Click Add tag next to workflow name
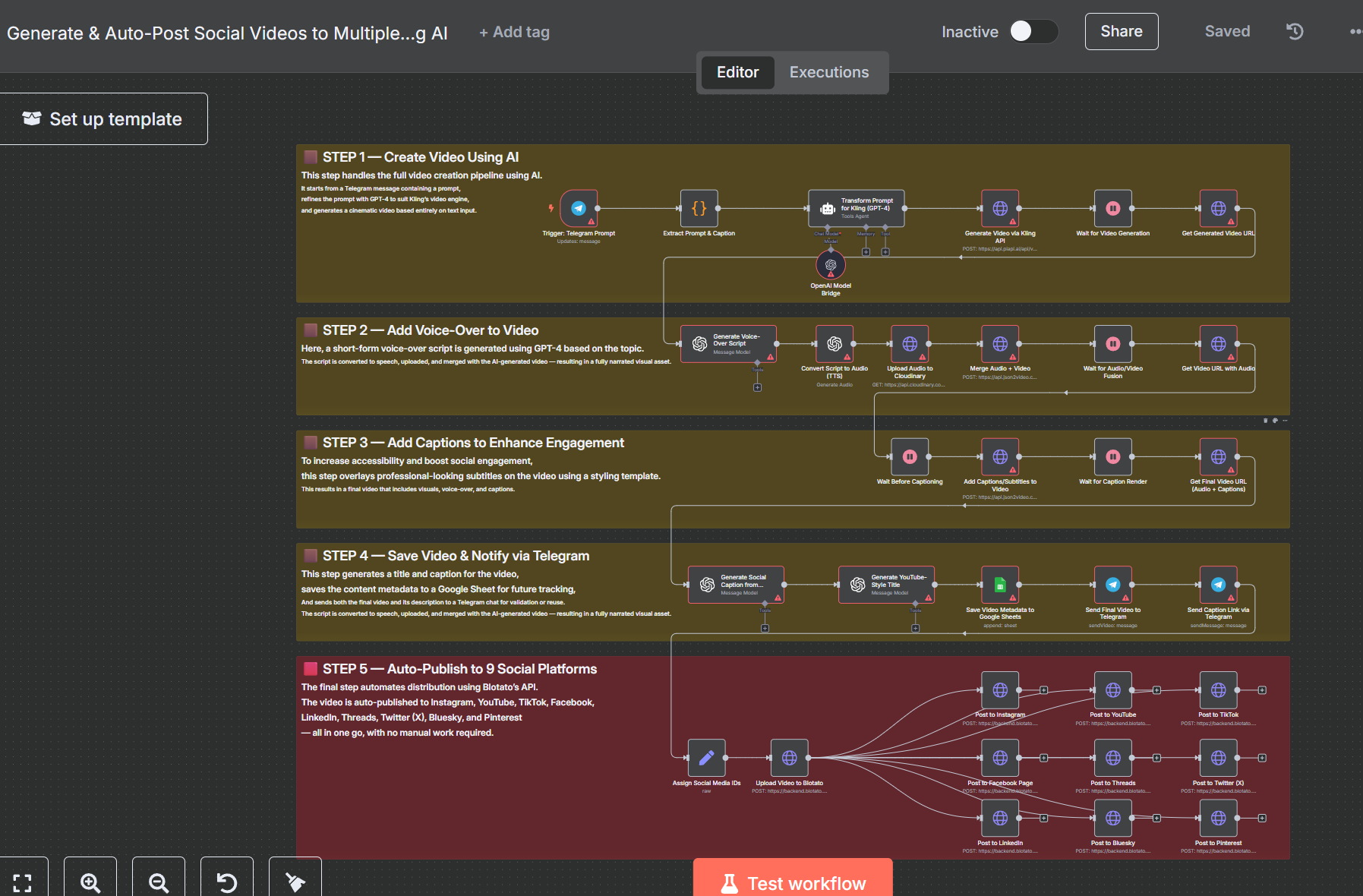This screenshot has height=896, width=1363. pyautogui.click(x=514, y=32)
